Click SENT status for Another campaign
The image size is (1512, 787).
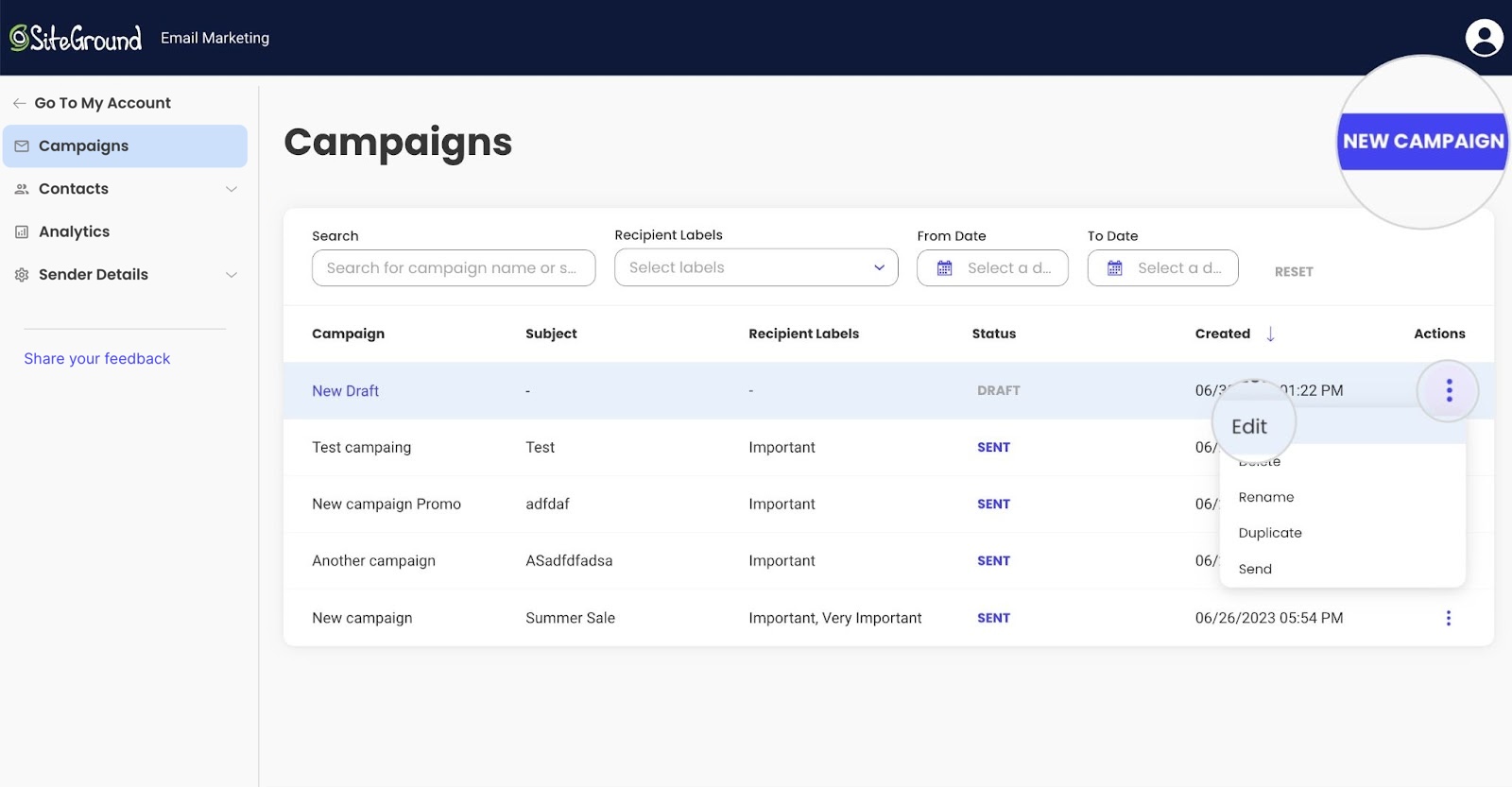994,561
